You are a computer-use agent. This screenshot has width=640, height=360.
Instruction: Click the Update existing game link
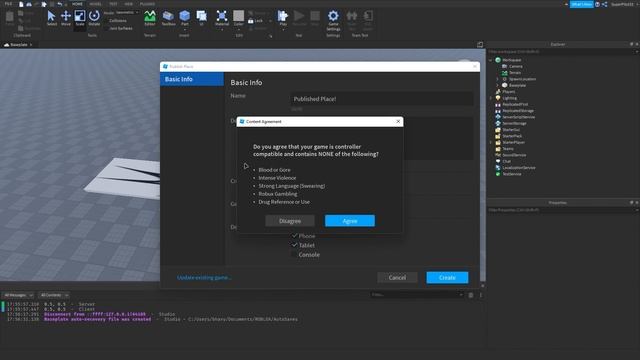pos(204,278)
